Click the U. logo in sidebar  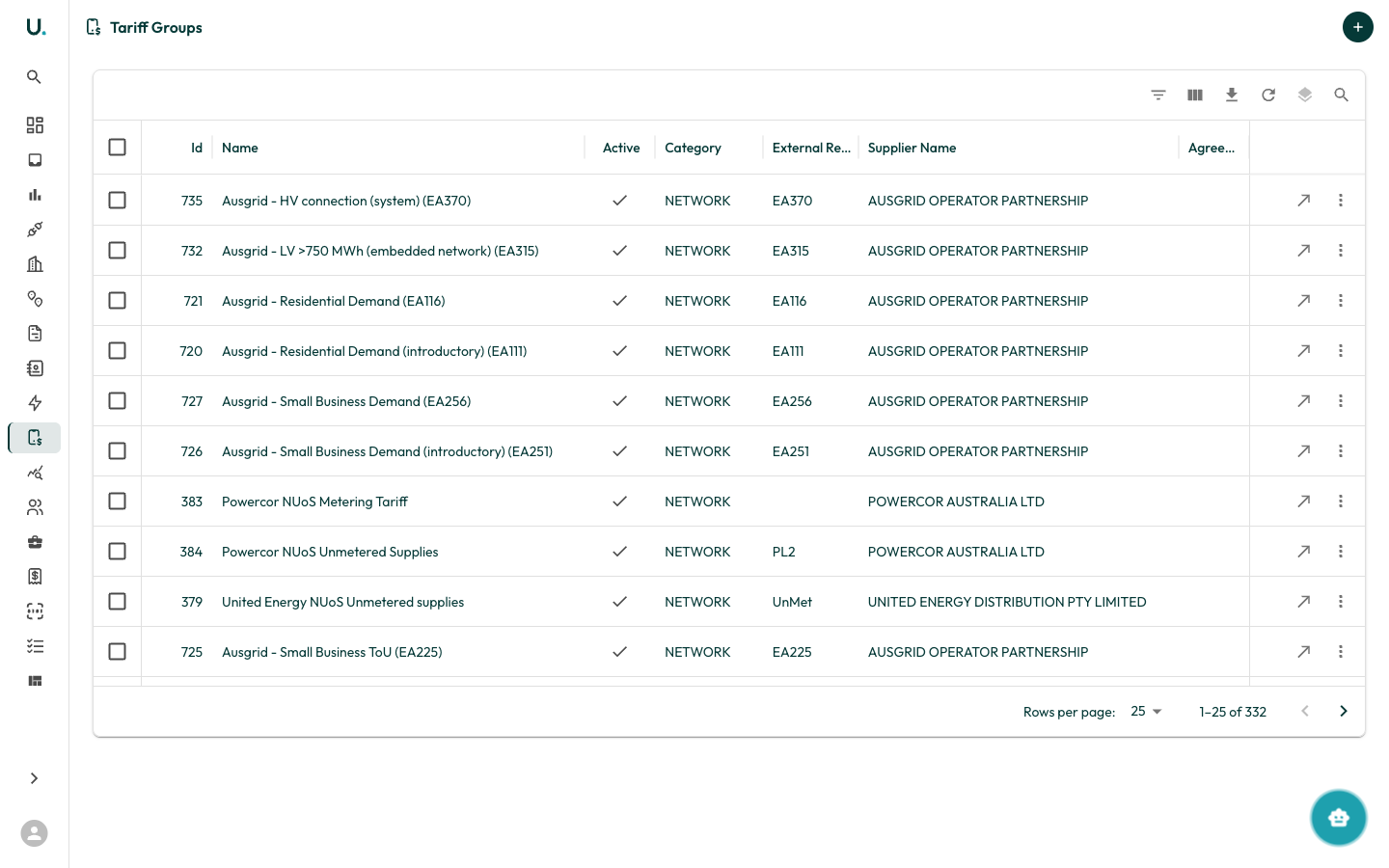pos(36,27)
